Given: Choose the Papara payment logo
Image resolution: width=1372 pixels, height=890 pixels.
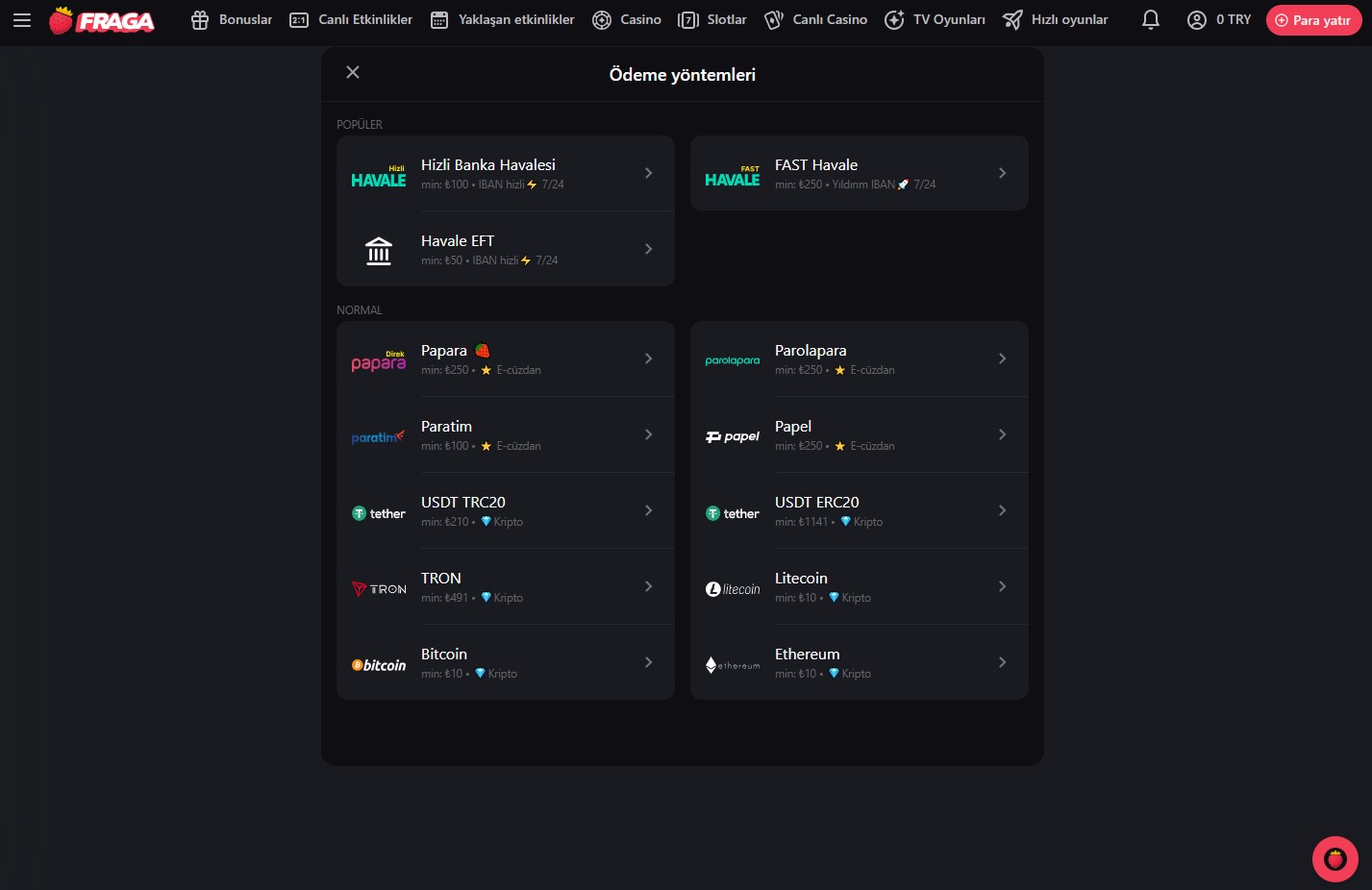Looking at the screenshot, I should tap(379, 360).
